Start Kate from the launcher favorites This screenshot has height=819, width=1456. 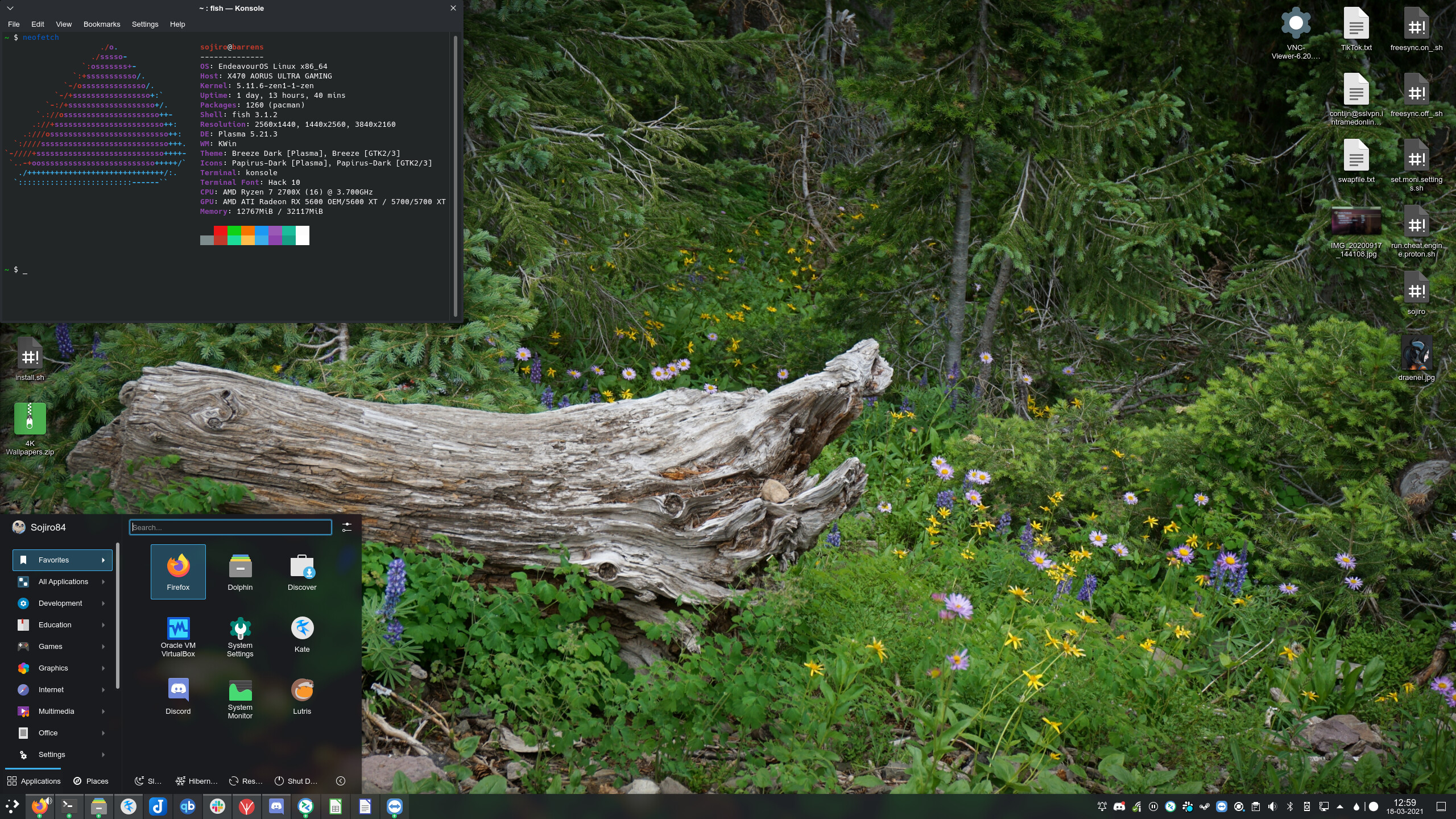point(302,634)
